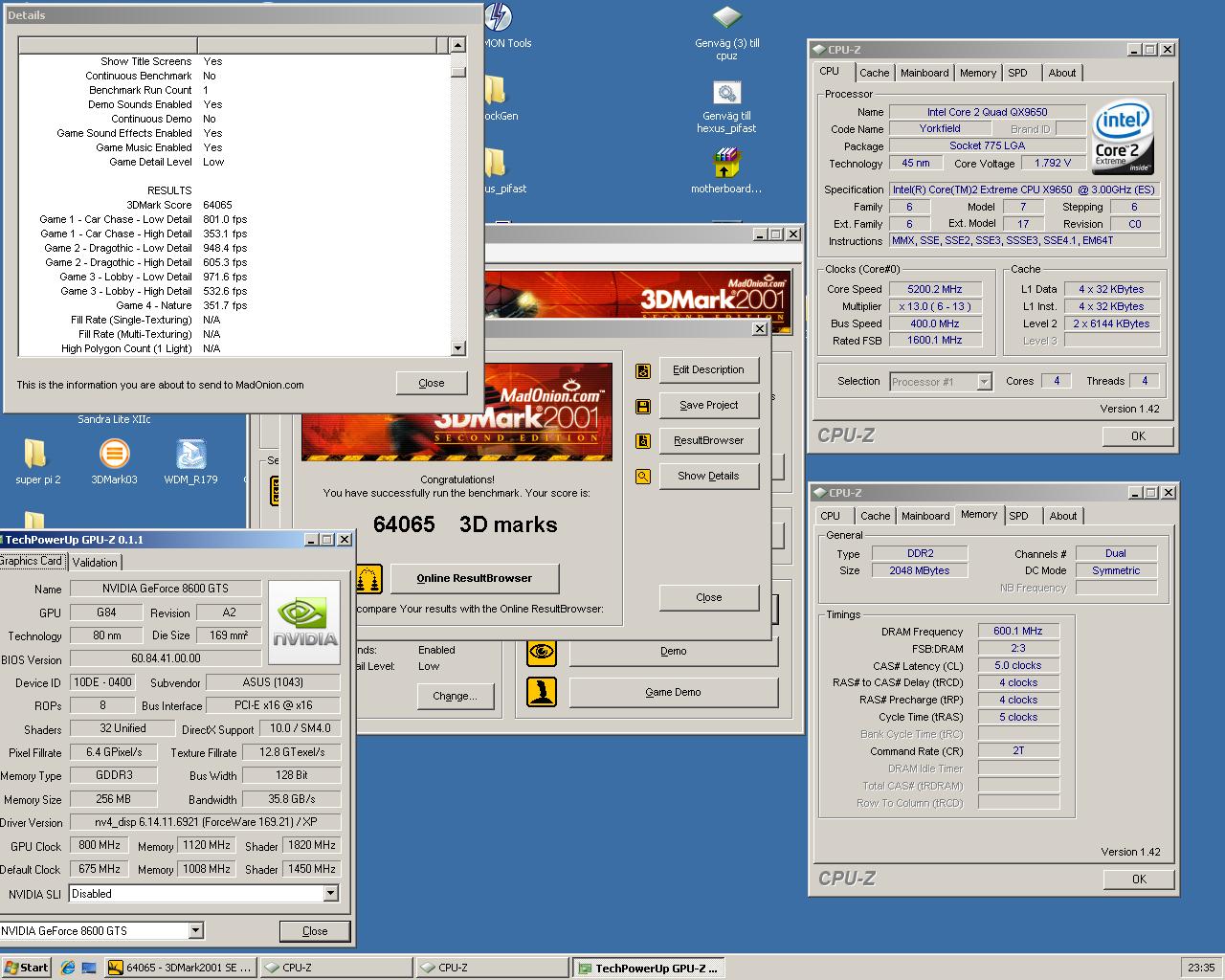Switch to Memory tab in top CPU-Z
1225x980 pixels.
(x=978, y=73)
